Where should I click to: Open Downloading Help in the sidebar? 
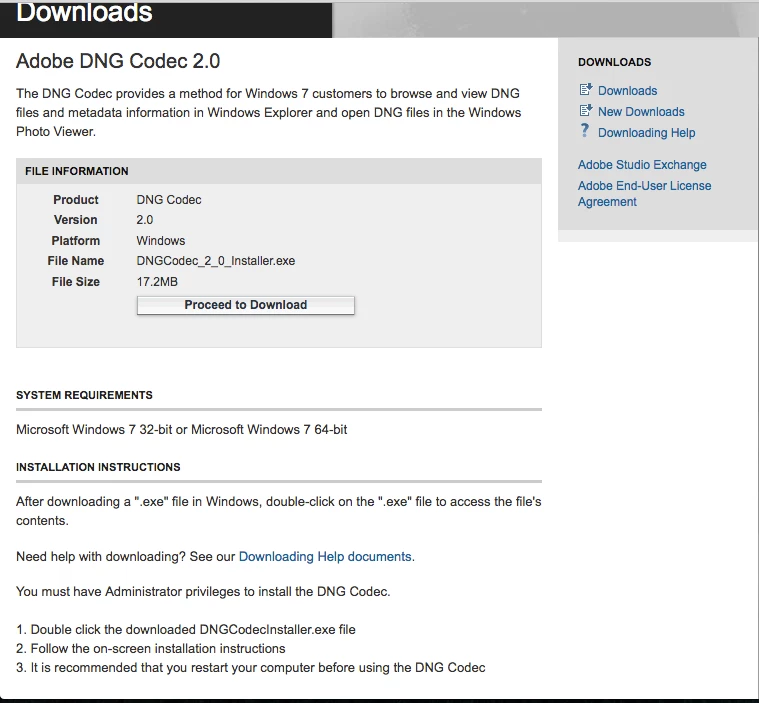click(x=646, y=133)
